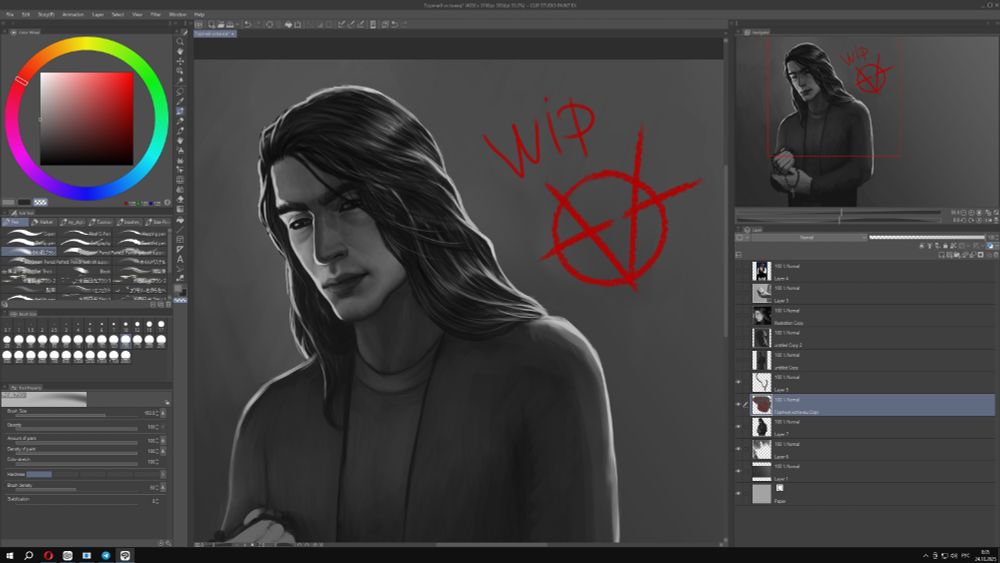The height and width of the screenshot is (563, 1000).
Task: Show Layer 4 via its visibility box
Action: pos(739,271)
